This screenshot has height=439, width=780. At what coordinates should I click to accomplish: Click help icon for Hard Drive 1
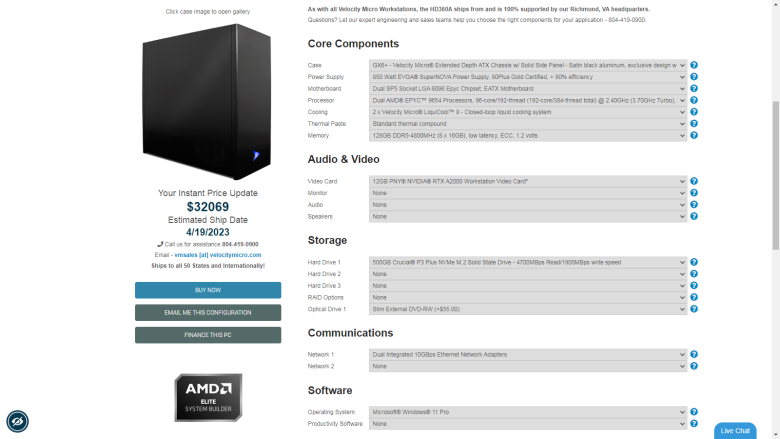[694, 263]
